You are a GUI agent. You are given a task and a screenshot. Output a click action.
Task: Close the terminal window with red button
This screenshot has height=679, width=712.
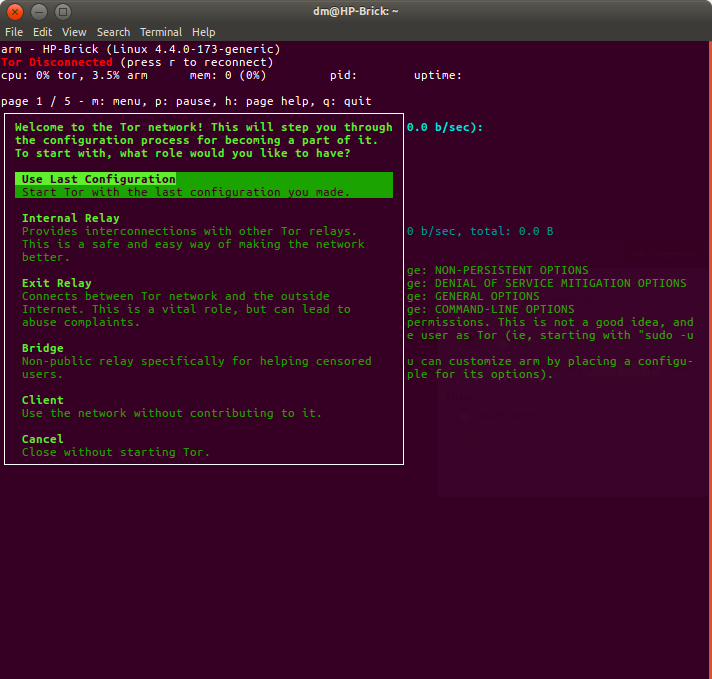[15, 11]
